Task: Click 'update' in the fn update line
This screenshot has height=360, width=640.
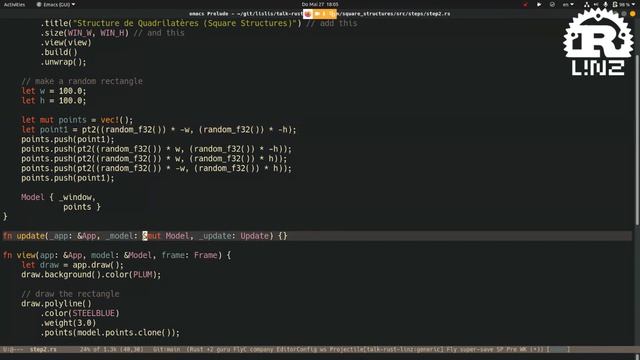Action: pos(31,236)
